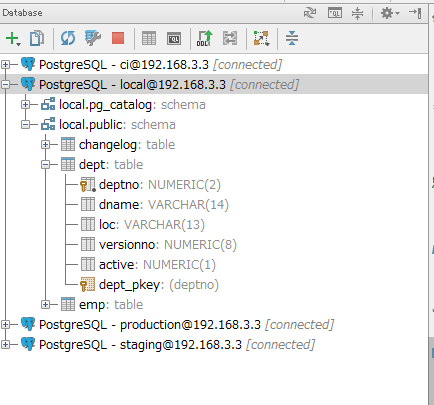Click elephant icon of production data source
Screen dimensions: 434x405
point(28,324)
